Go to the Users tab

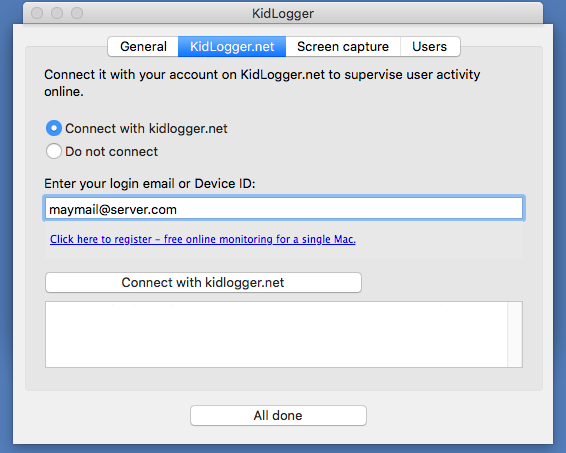(x=430, y=47)
